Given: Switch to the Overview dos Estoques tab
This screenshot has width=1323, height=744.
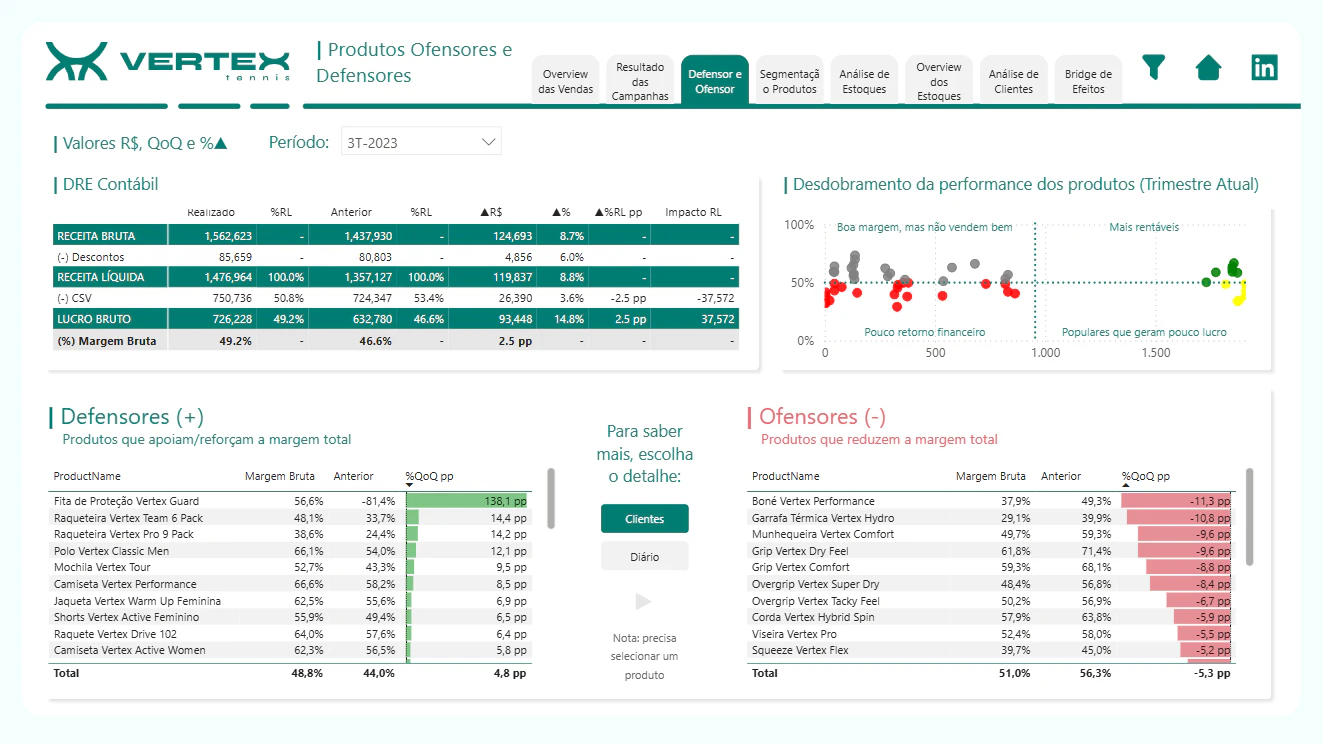Looking at the screenshot, I should click(x=939, y=81).
